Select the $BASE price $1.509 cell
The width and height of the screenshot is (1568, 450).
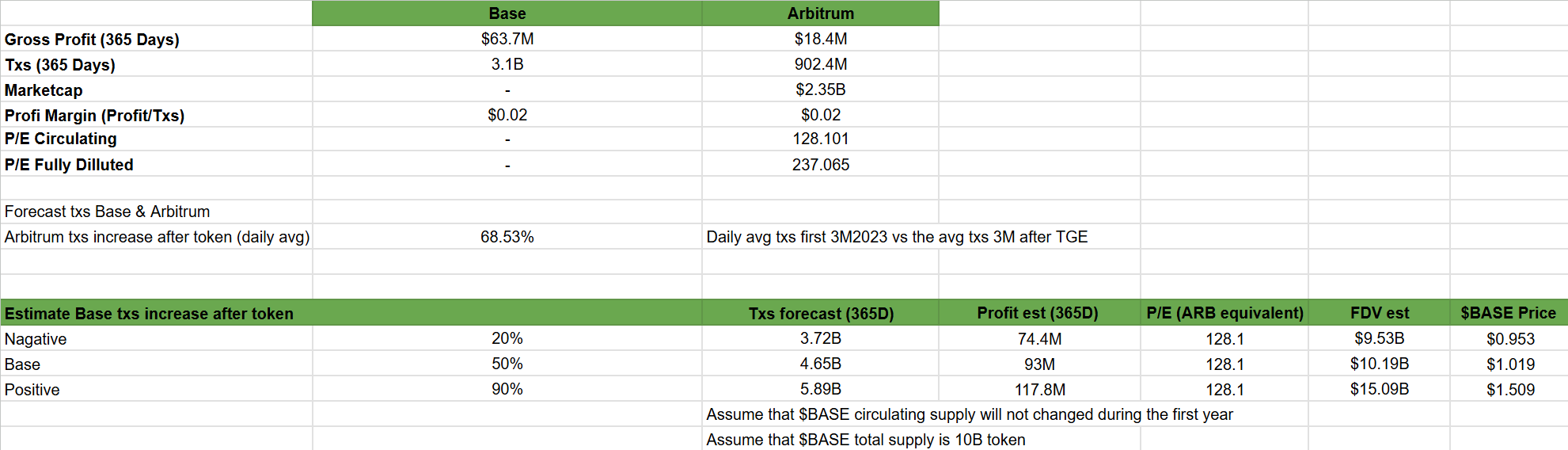(x=1510, y=390)
